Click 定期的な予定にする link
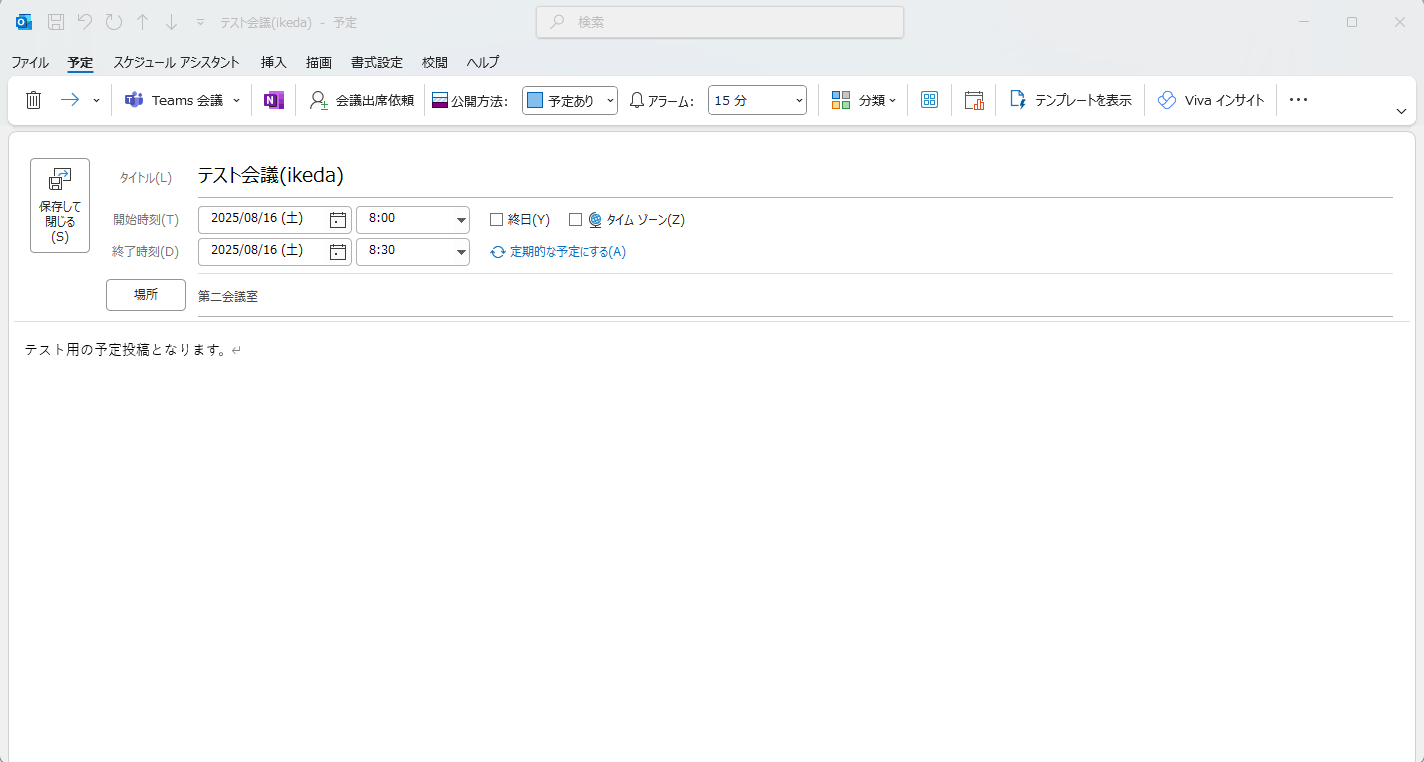1424x762 pixels. pyautogui.click(x=558, y=252)
